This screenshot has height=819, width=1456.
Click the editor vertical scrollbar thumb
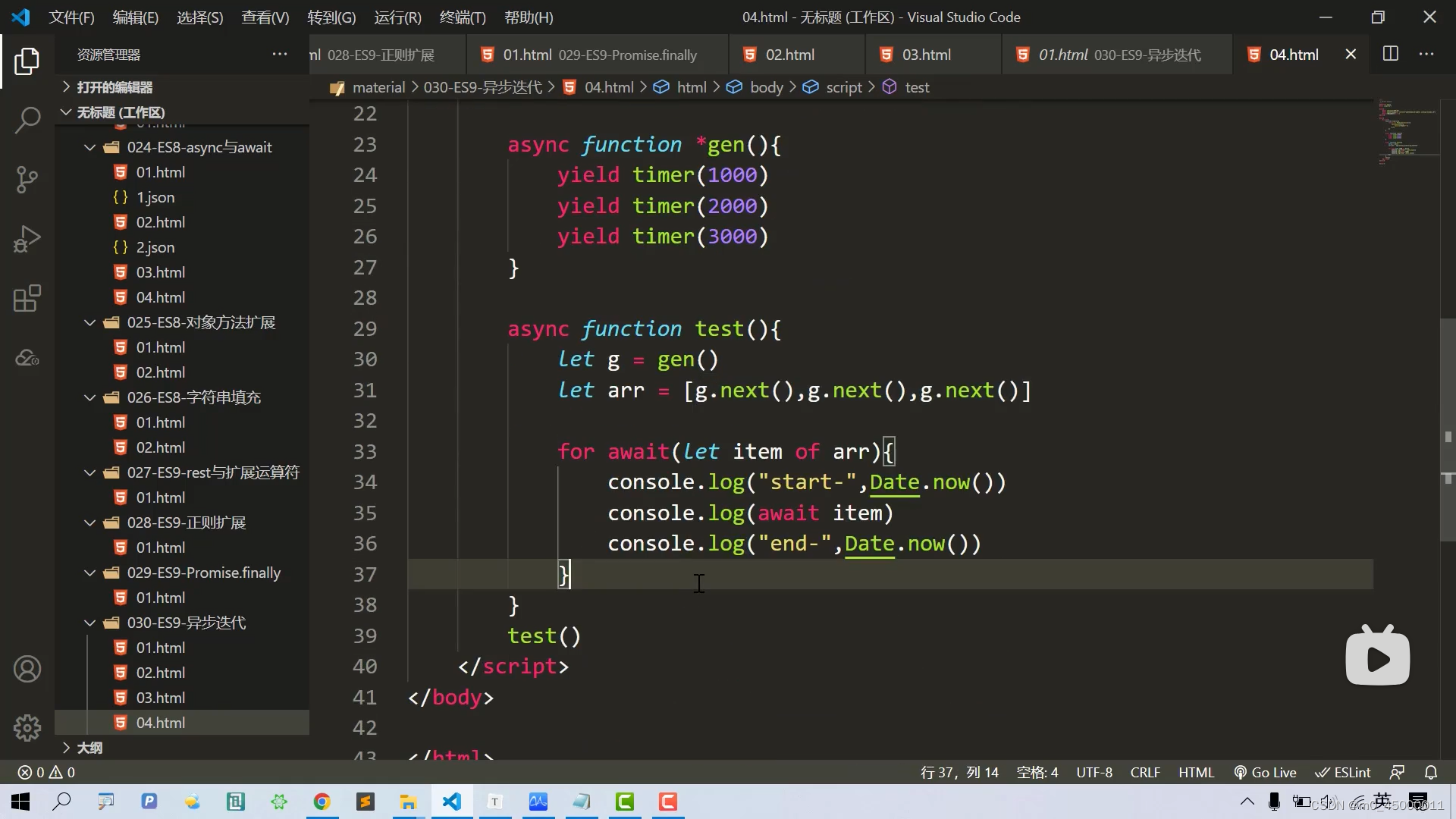1448,429
